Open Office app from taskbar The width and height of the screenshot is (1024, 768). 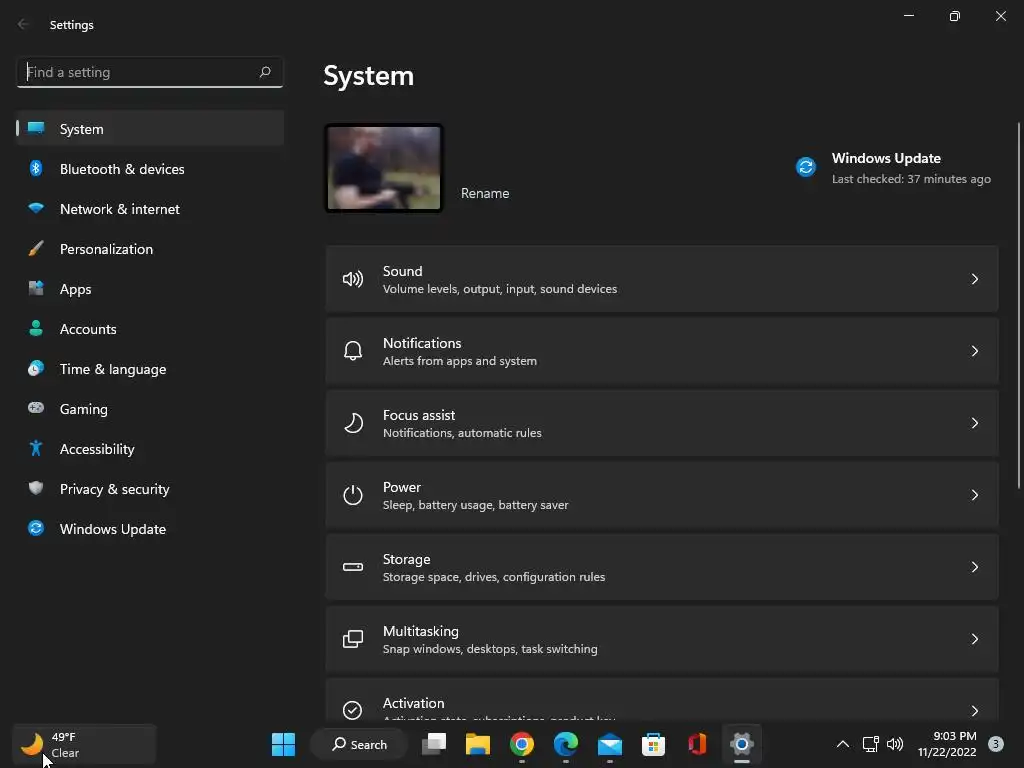[x=697, y=744]
